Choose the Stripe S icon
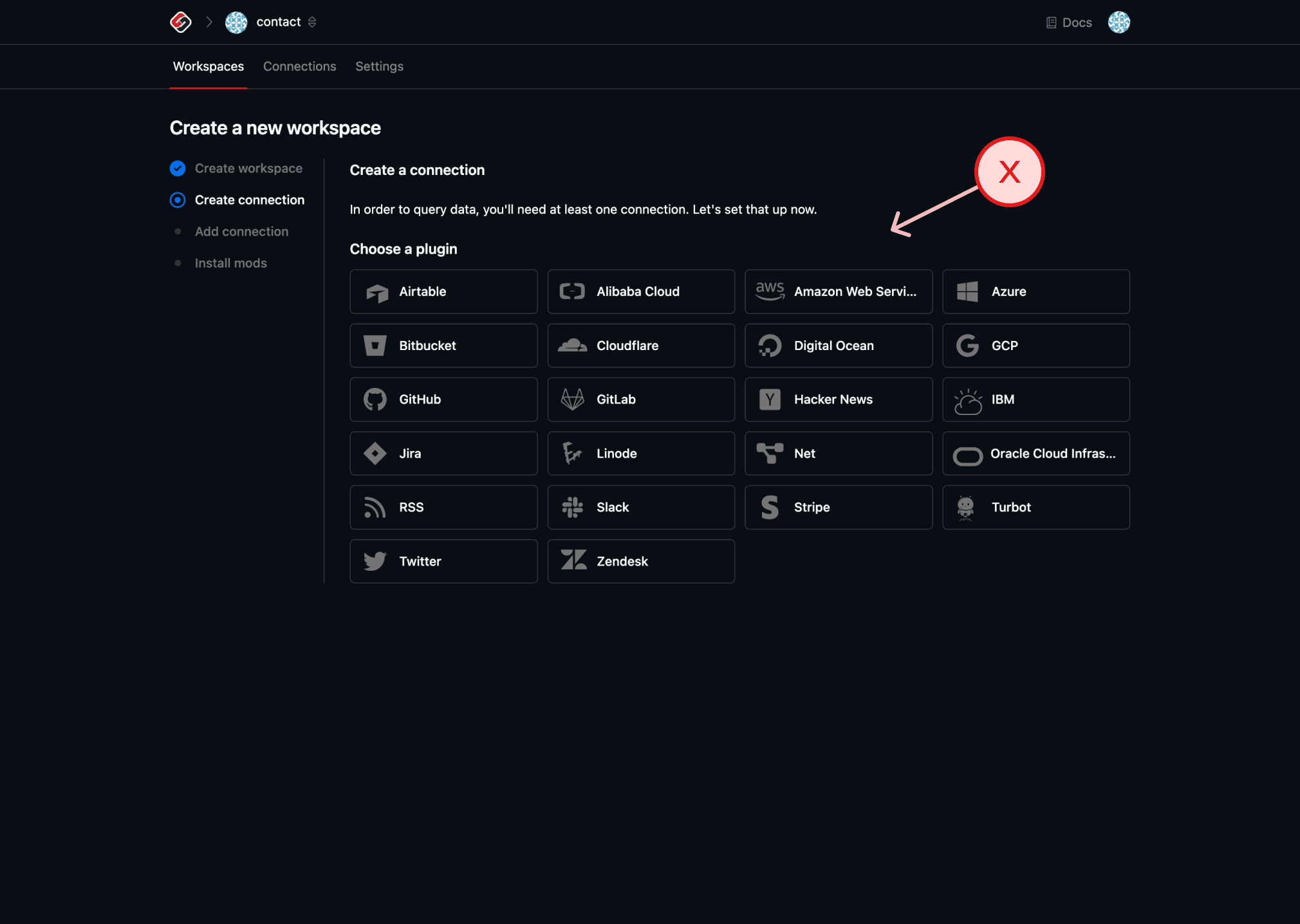Viewport: 1300px width, 924px height. pyautogui.click(x=770, y=508)
